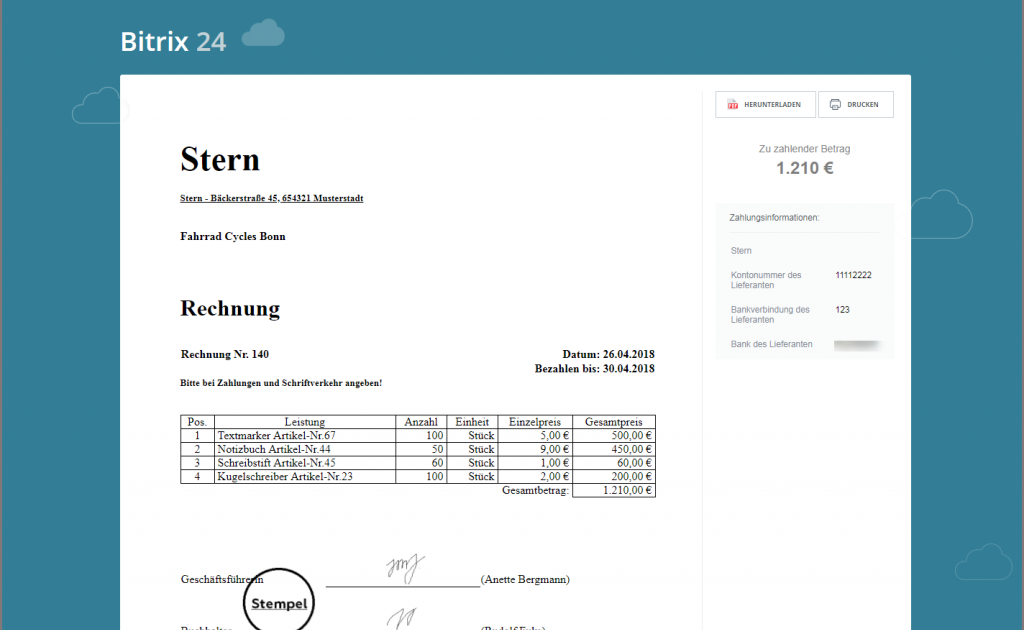Image resolution: width=1024 pixels, height=630 pixels.
Task: Click the 450,00 € total cell
Action: click(x=614, y=449)
